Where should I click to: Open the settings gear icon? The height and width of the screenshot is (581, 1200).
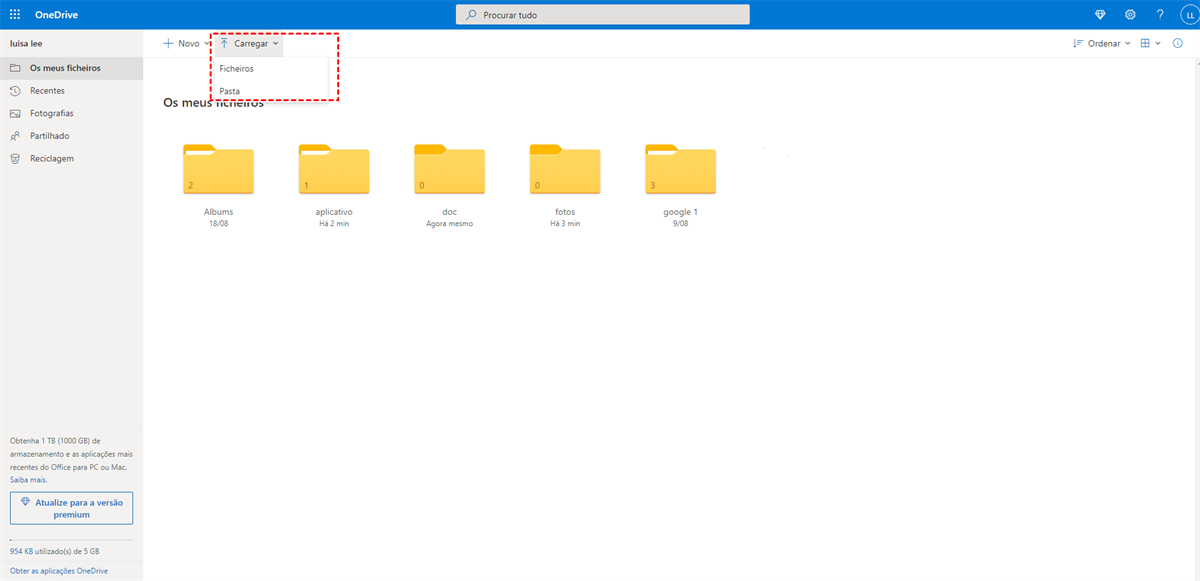click(x=1130, y=15)
